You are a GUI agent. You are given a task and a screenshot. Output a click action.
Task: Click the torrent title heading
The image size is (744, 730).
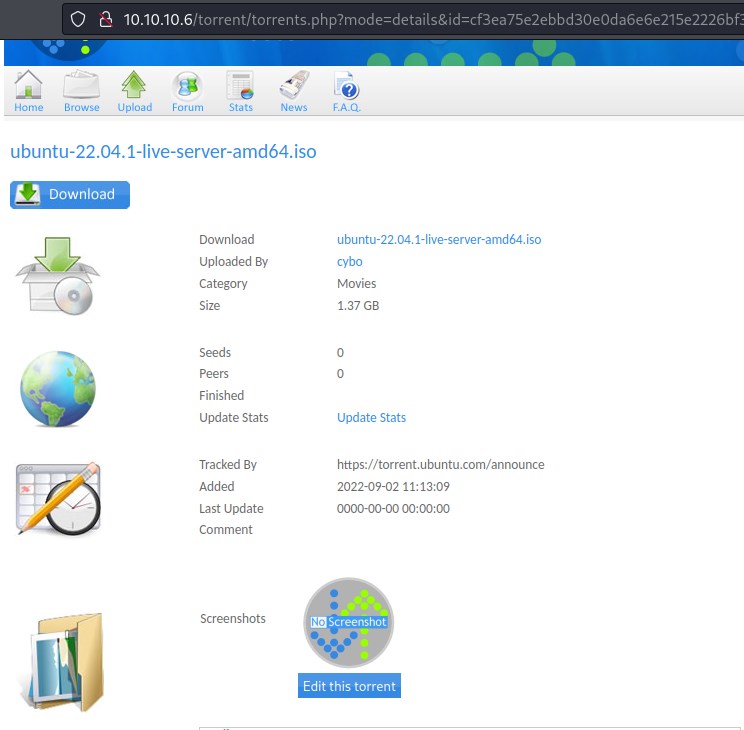click(x=163, y=152)
